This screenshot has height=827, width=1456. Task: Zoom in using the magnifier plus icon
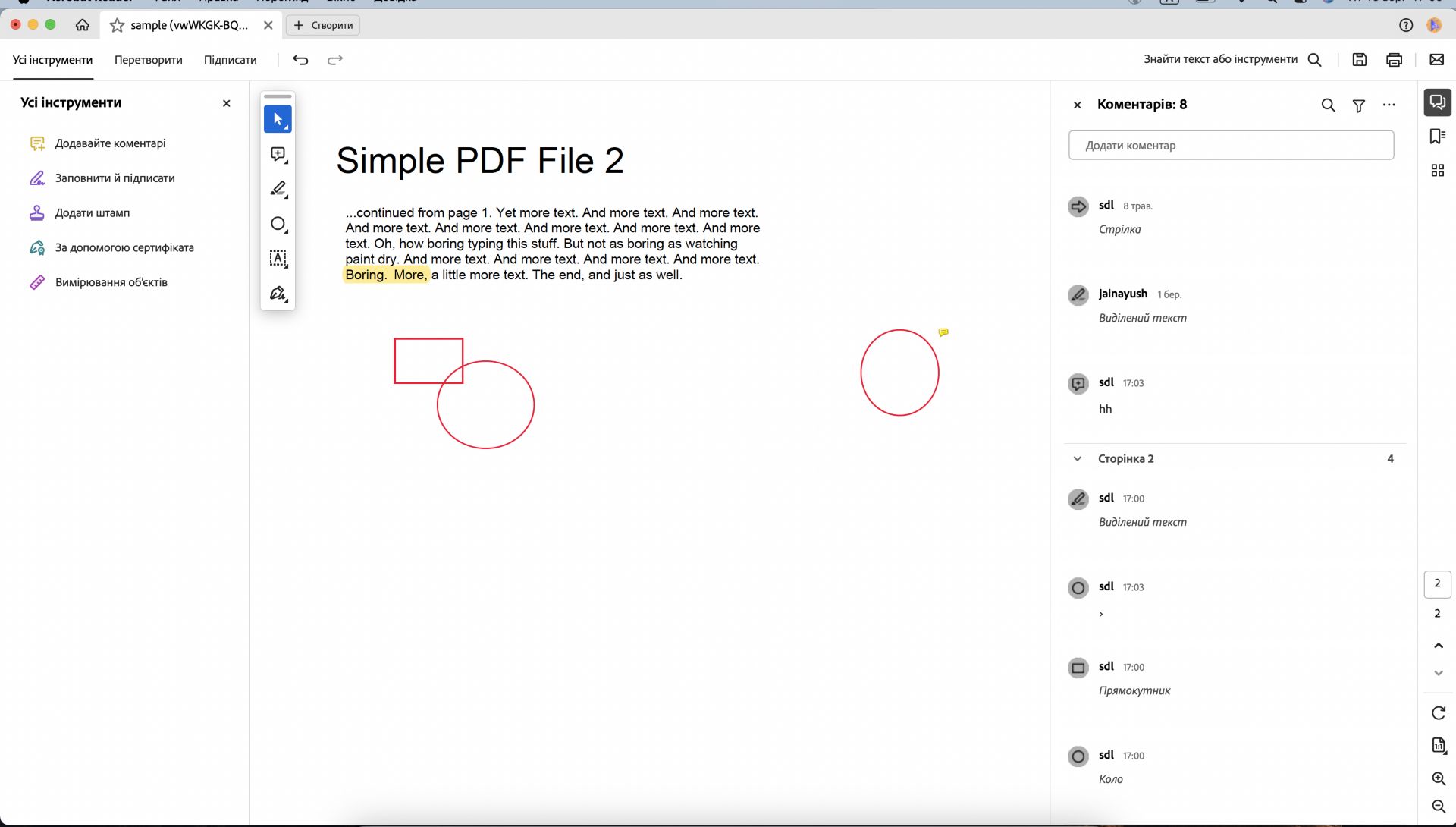point(1438,779)
